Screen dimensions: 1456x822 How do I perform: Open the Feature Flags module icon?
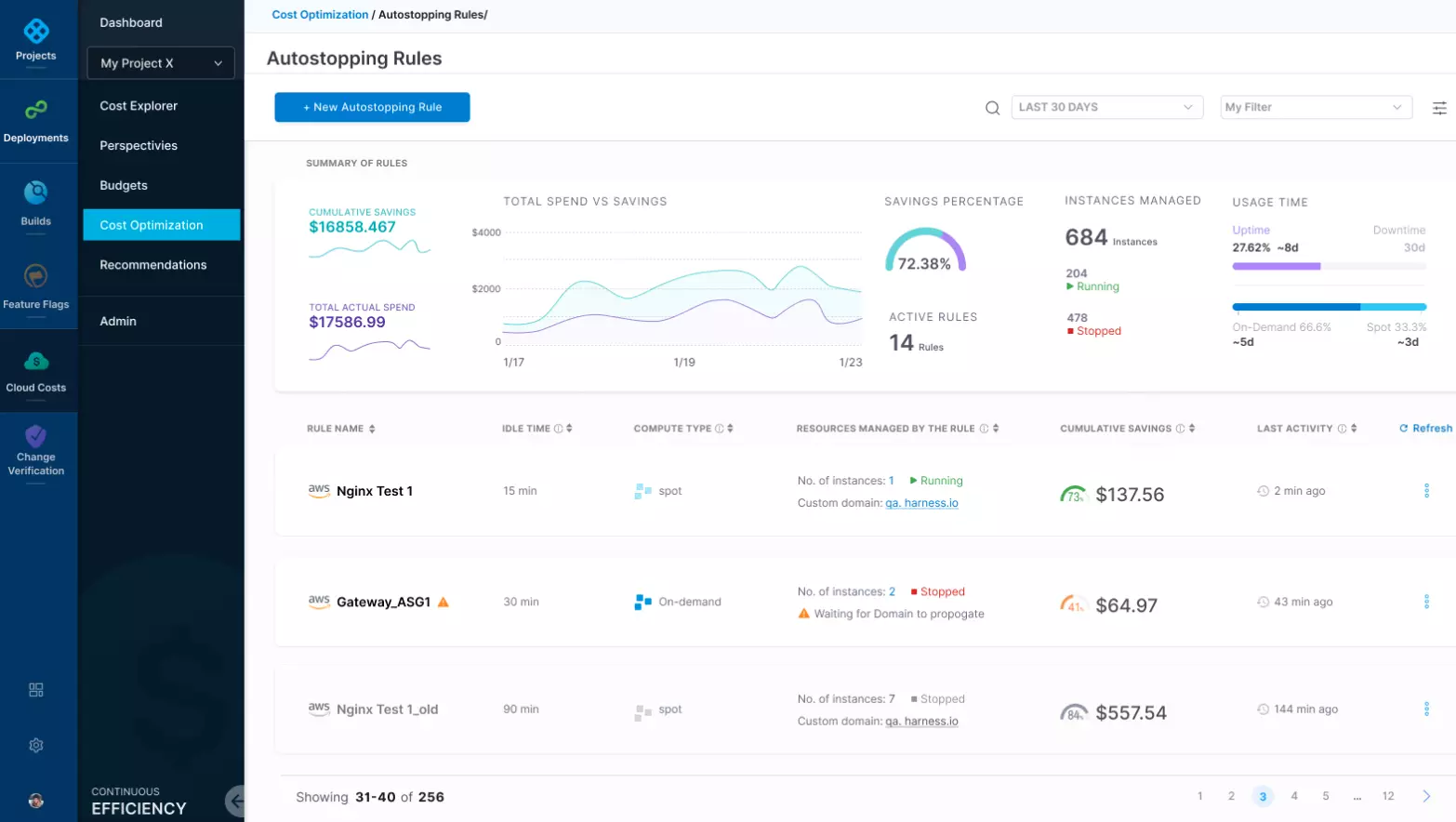pyautogui.click(x=36, y=276)
